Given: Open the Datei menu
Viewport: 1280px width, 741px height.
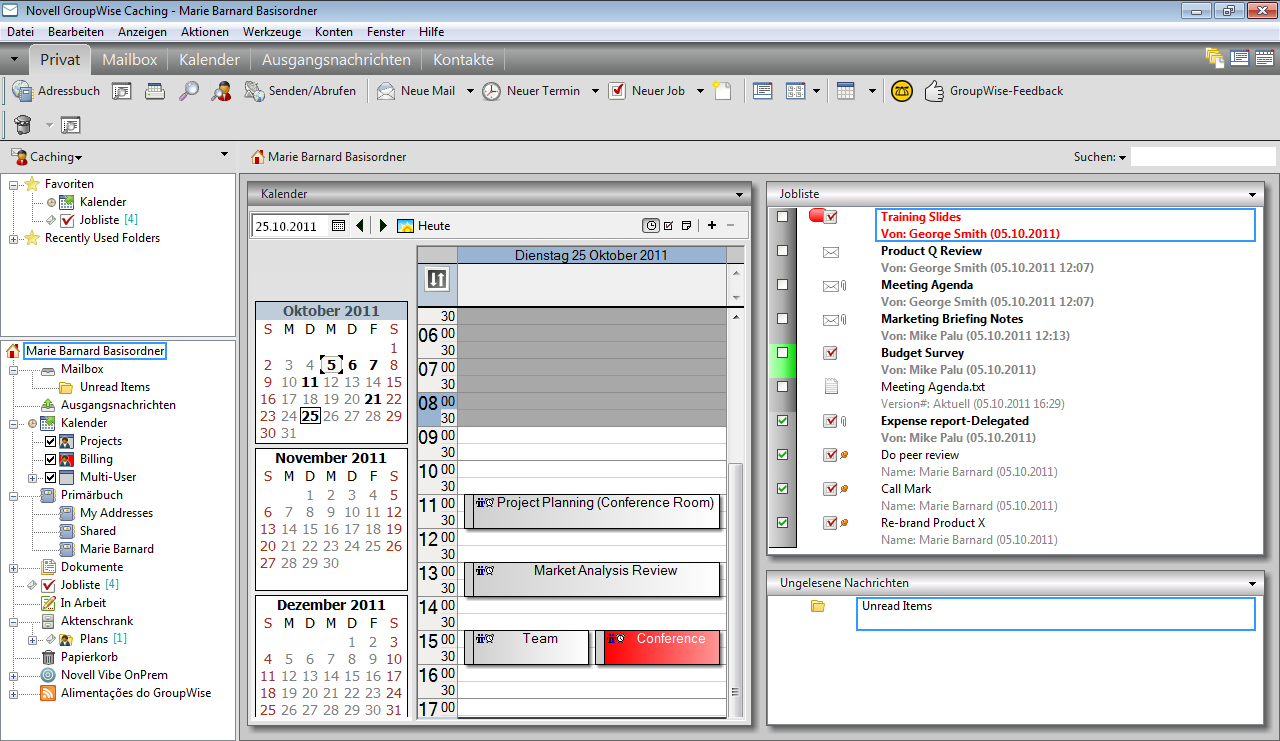Looking at the screenshot, I should point(20,32).
